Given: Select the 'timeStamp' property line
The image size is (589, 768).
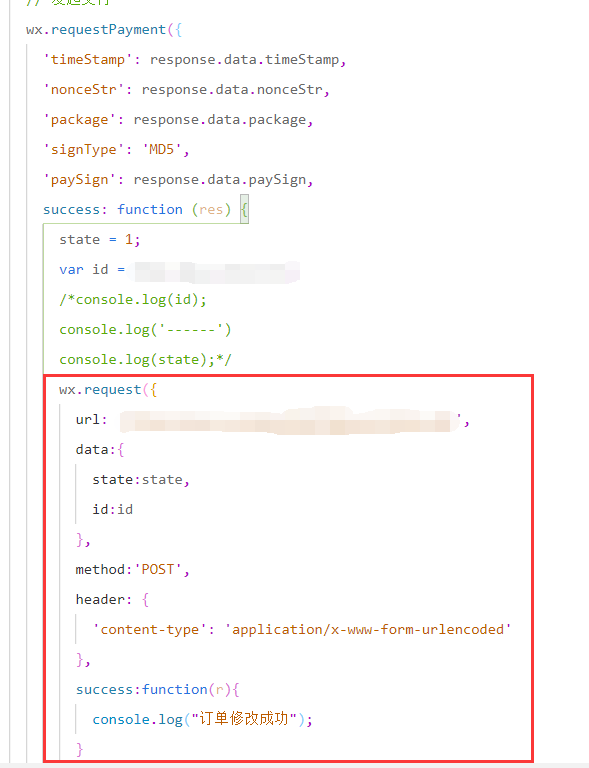Looking at the screenshot, I should tap(194, 60).
